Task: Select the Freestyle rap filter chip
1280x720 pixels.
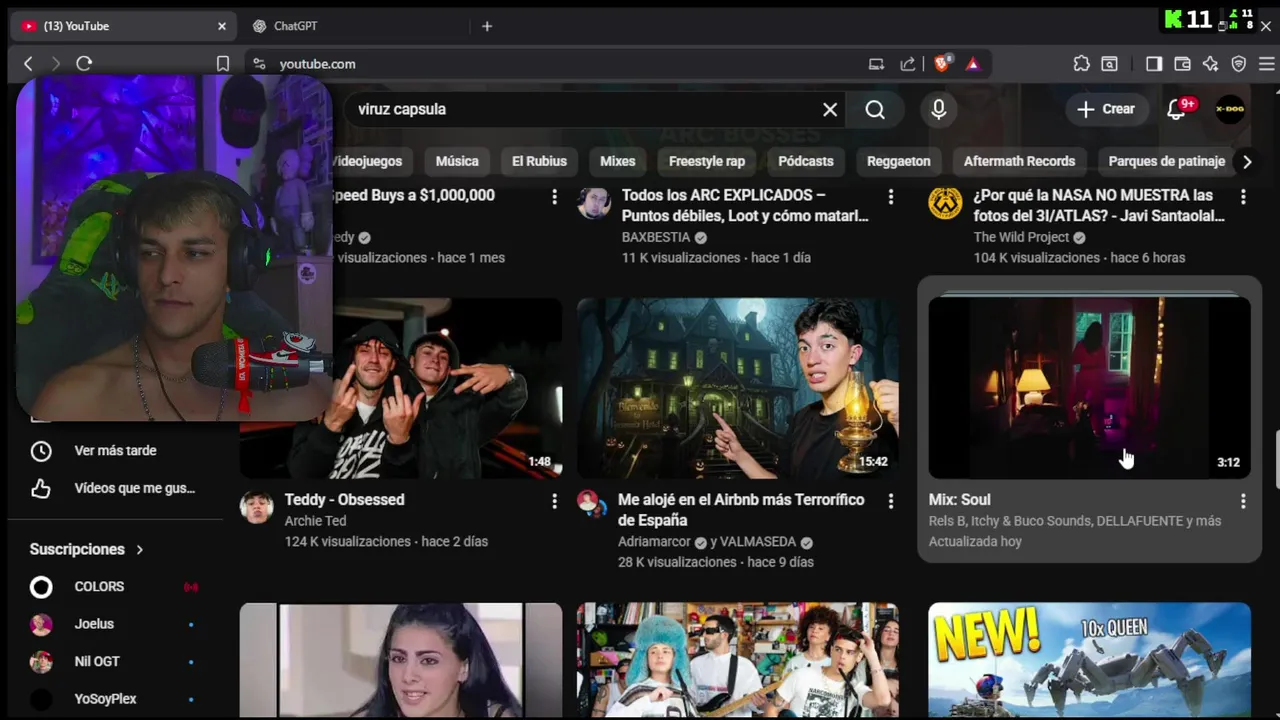Action: (707, 161)
